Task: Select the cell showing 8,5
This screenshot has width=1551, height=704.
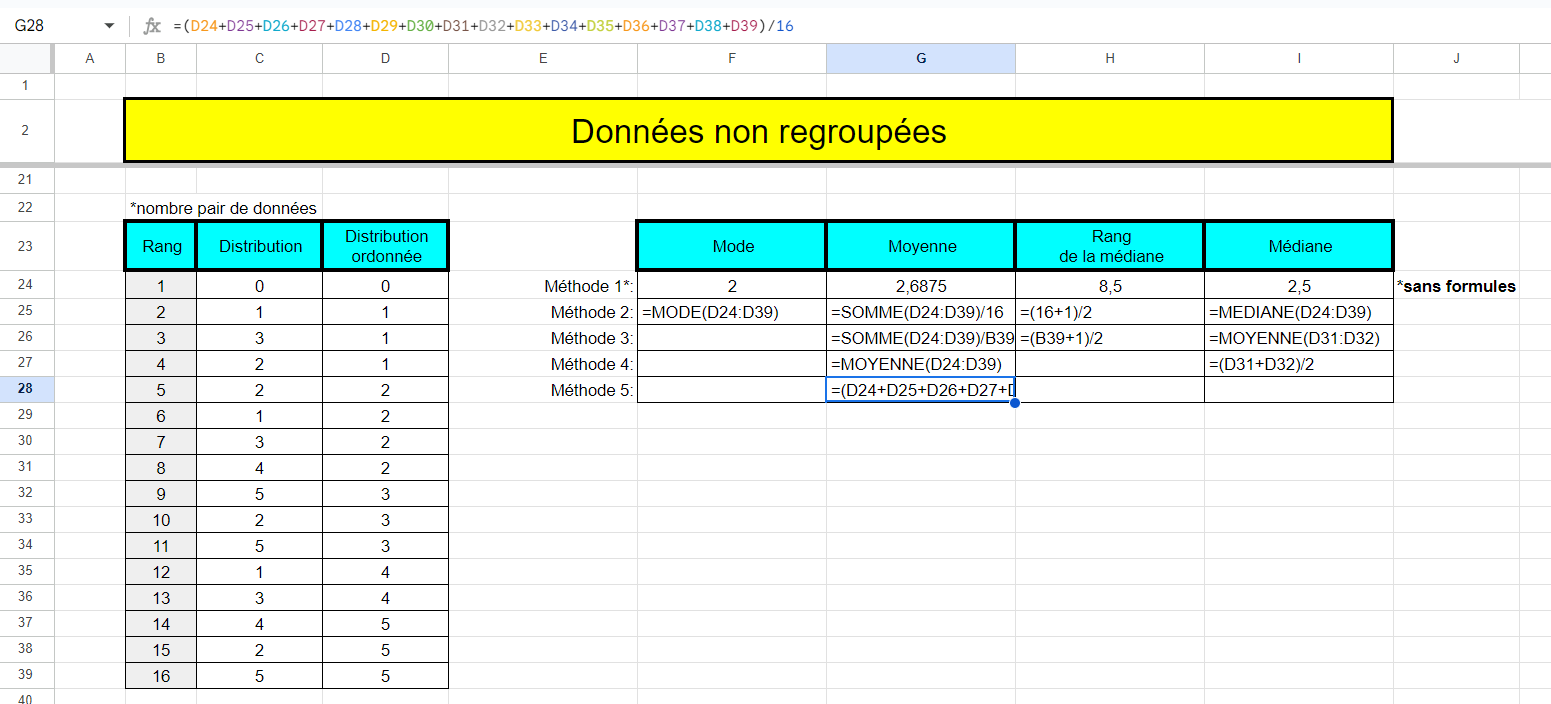Action: (1109, 285)
